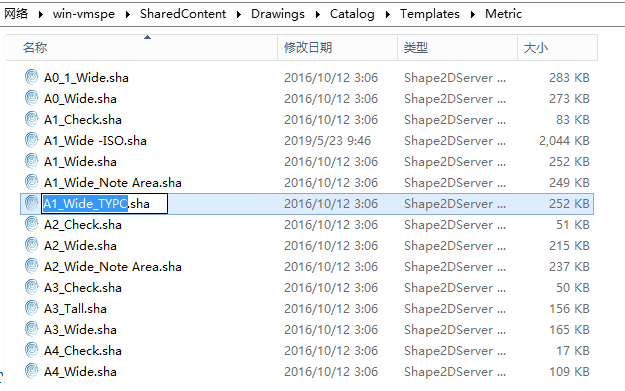This screenshot has height=391, width=625.
Task: Click the 2,044 KB size value
Action: coord(564,141)
